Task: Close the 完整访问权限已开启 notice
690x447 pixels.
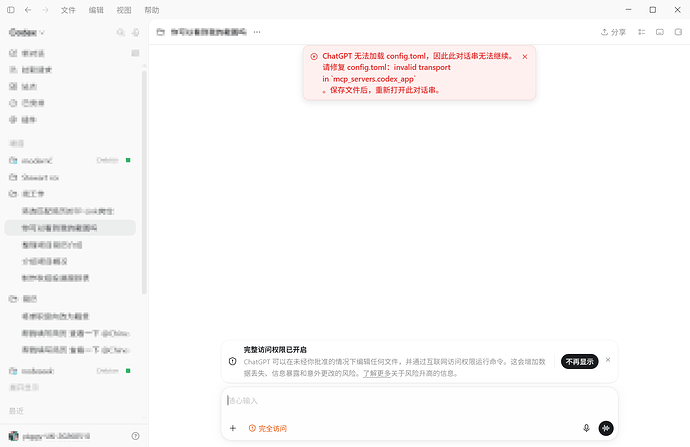Action: [x=608, y=360]
